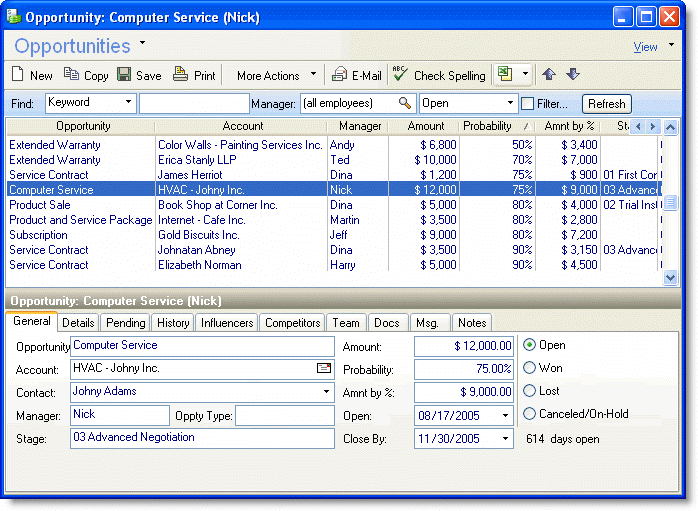Open the Close By date dropdown

coord(505,438)
